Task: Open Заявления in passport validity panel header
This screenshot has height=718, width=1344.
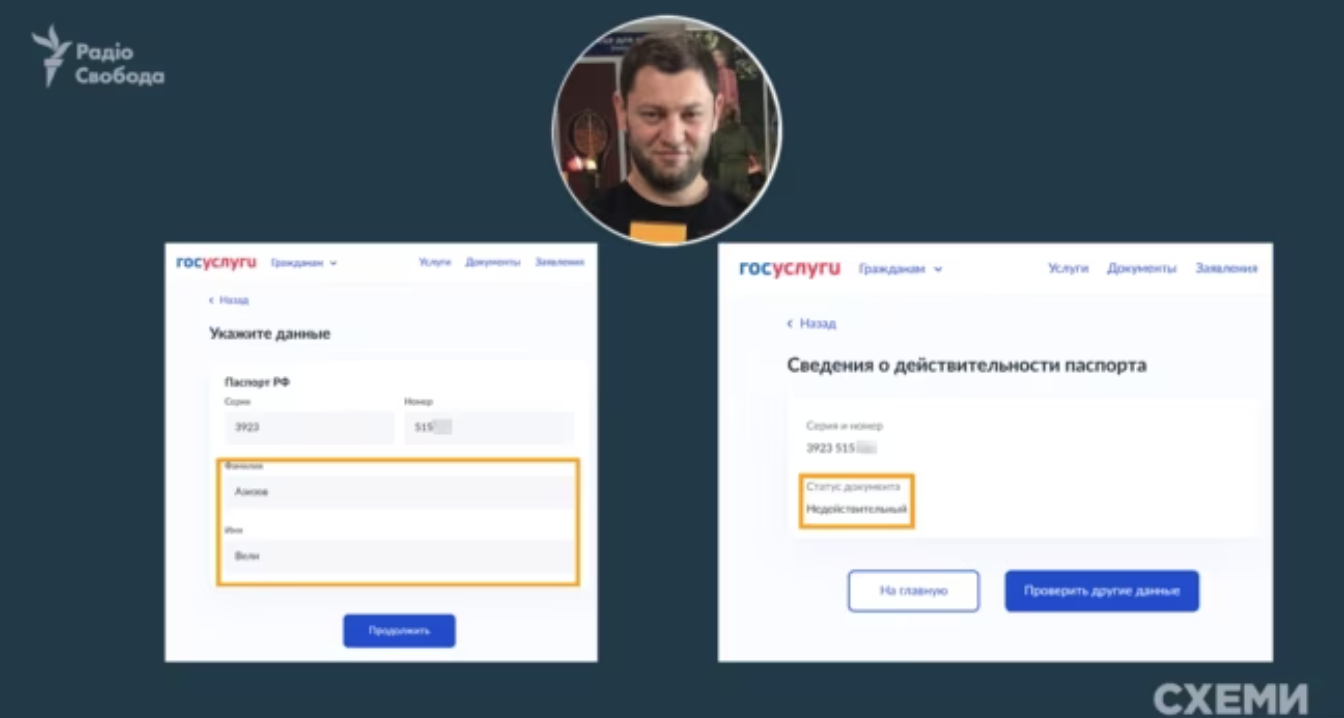Action: [x=1226, y=268]
